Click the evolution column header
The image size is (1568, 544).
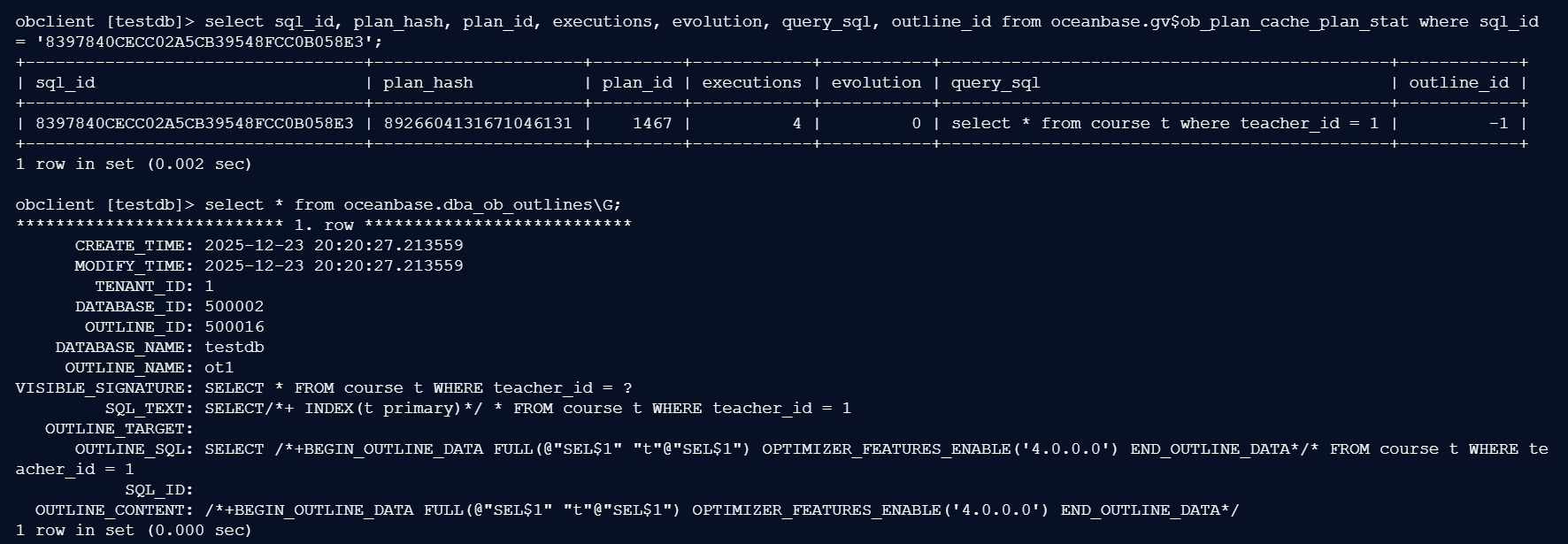[876, 83]
